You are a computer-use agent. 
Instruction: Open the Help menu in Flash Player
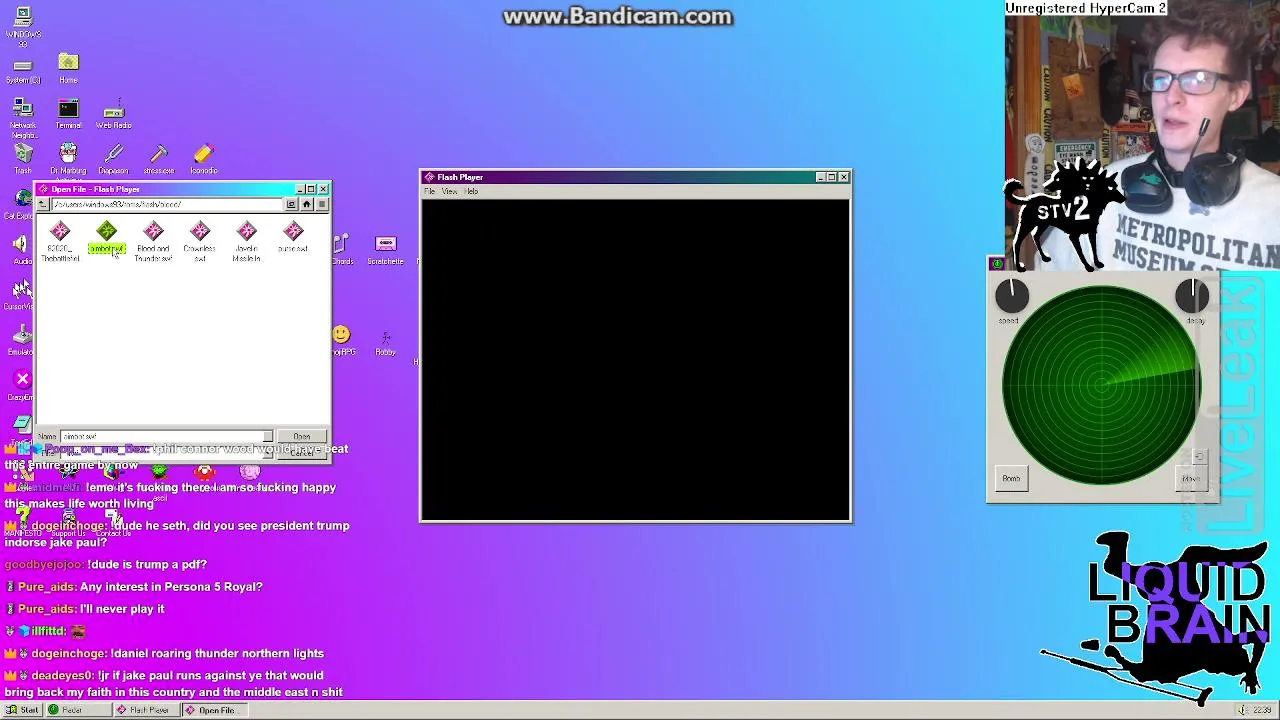(x=471, y=191)
